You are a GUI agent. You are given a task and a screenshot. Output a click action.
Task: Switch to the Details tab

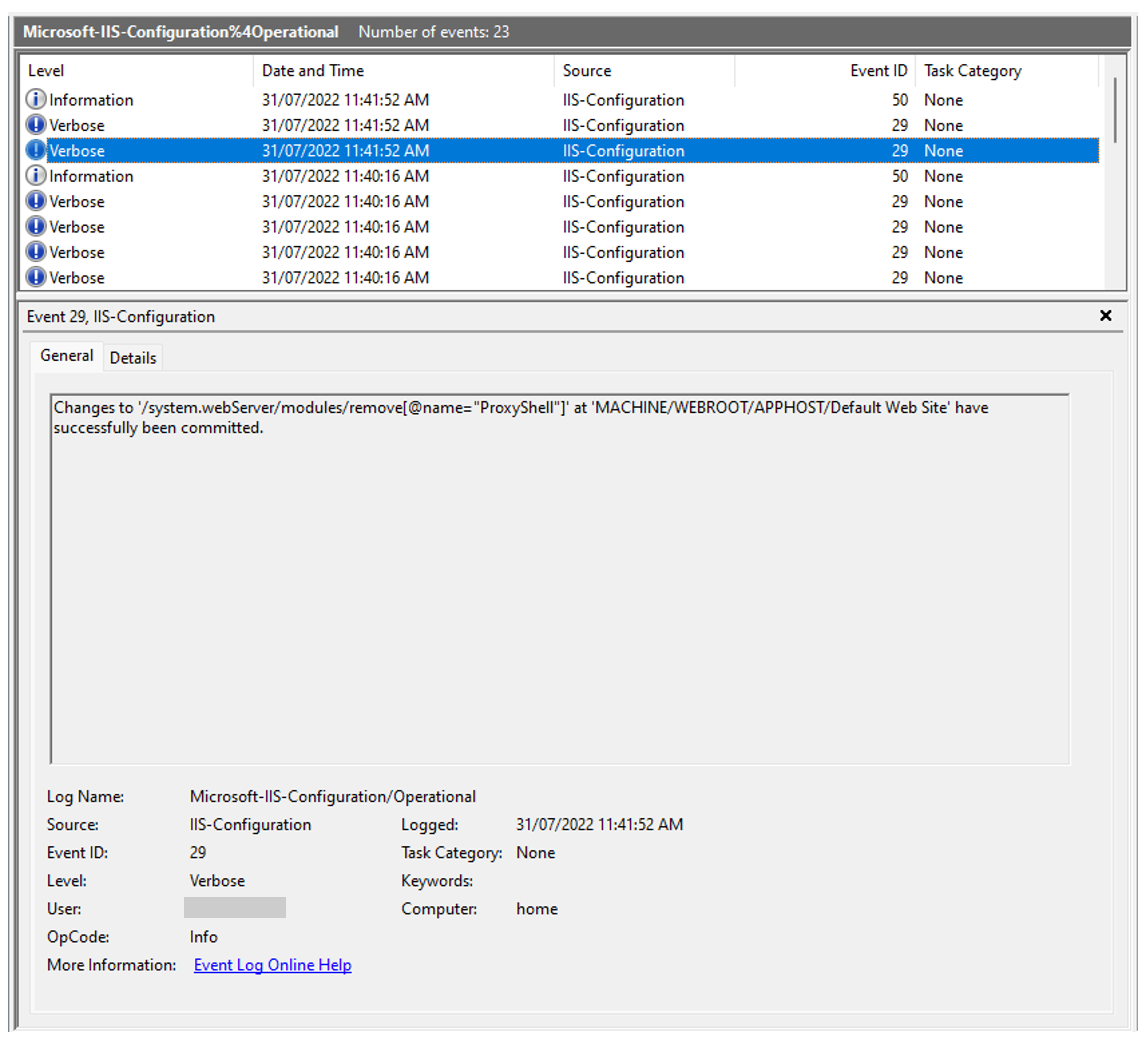coord(133,357)
